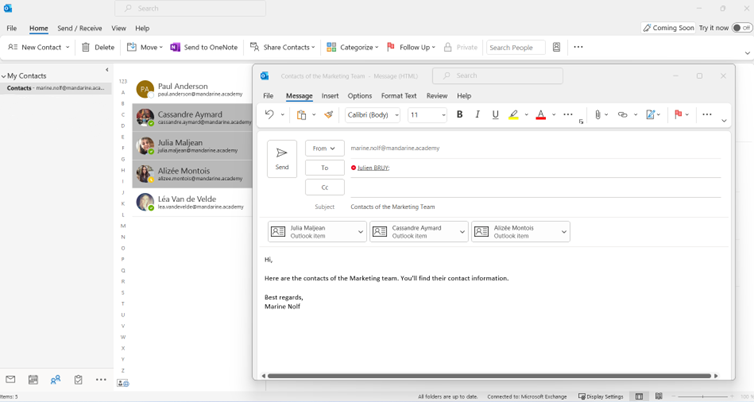Apply red font color

click(x=540, y=114)
